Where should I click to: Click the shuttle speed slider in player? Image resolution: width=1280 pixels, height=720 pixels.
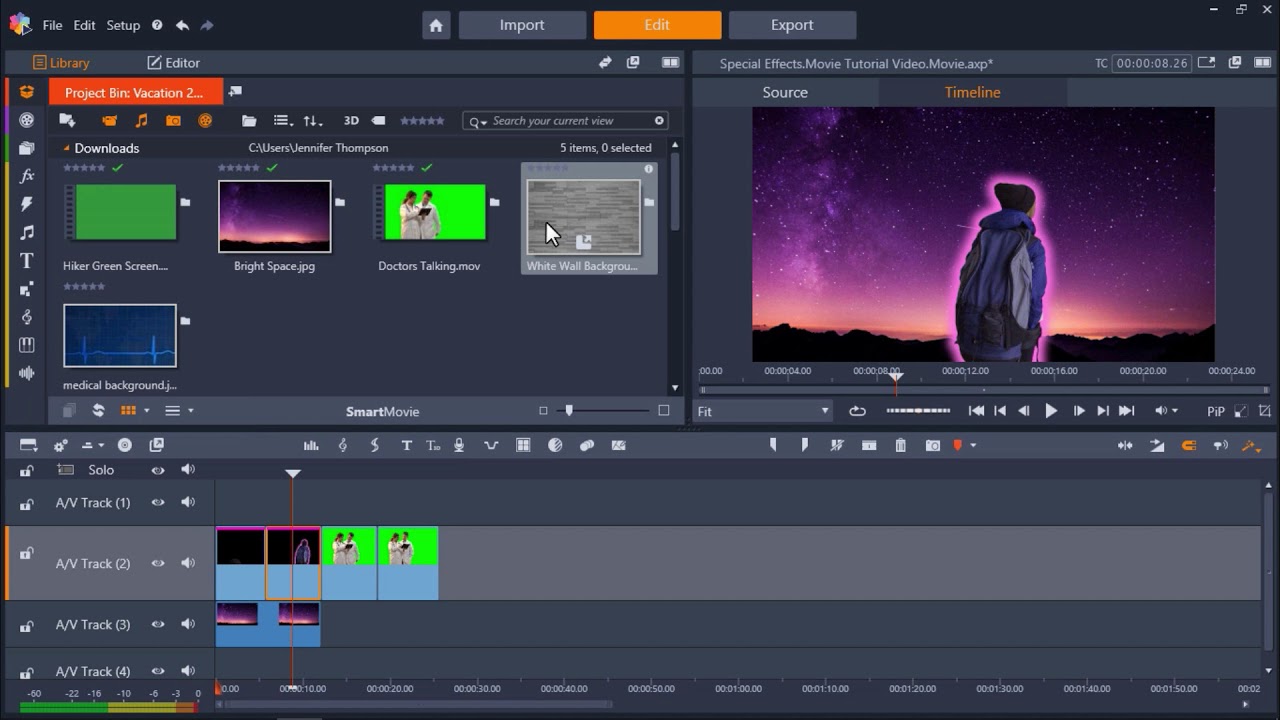[918, 411]
